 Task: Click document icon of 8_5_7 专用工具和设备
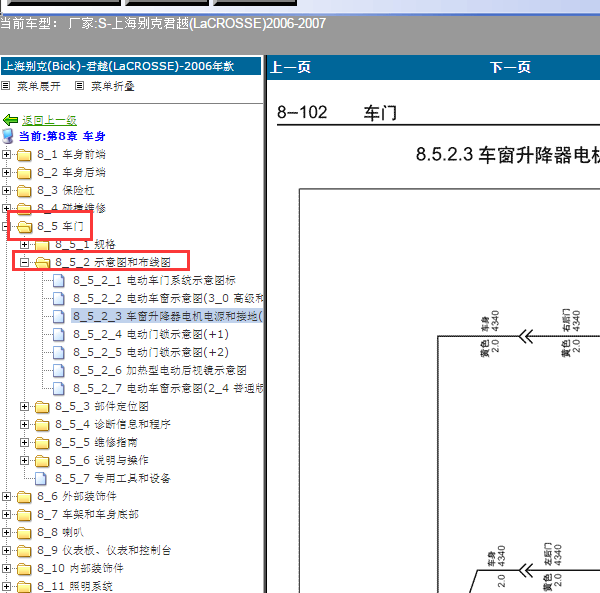pos(41,478)
